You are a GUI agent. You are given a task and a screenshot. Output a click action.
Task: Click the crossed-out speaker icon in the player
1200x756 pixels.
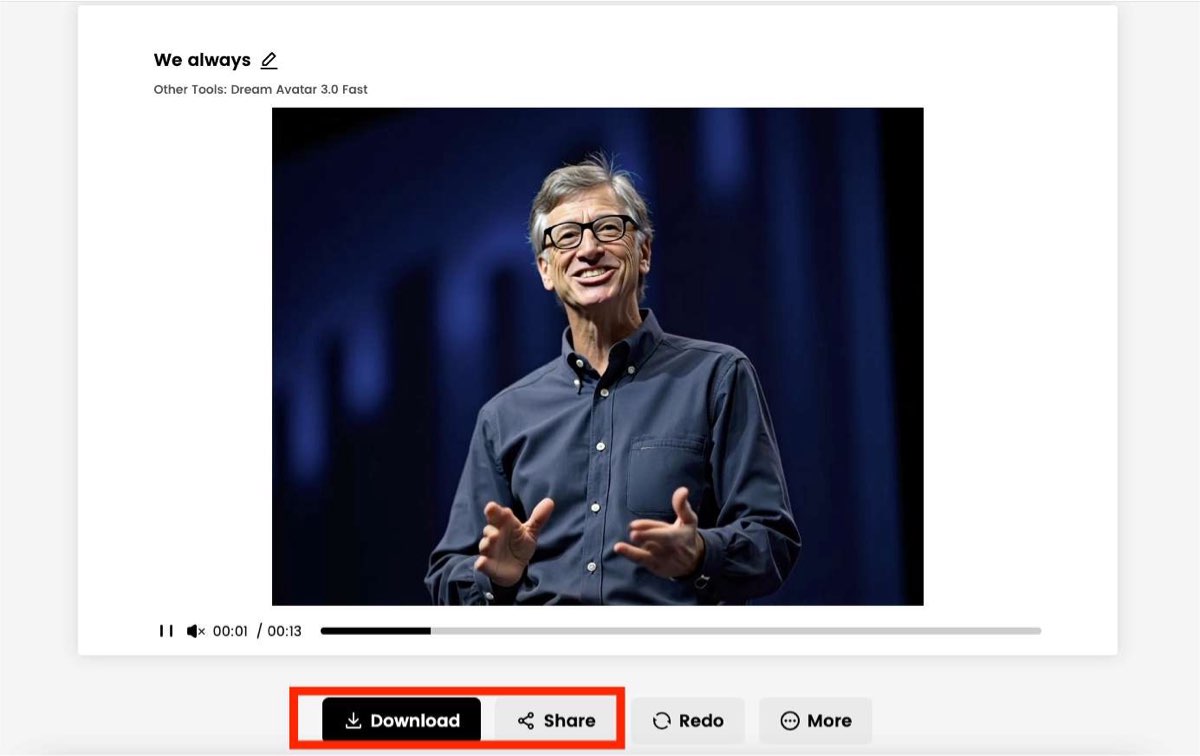coord(198,631)
